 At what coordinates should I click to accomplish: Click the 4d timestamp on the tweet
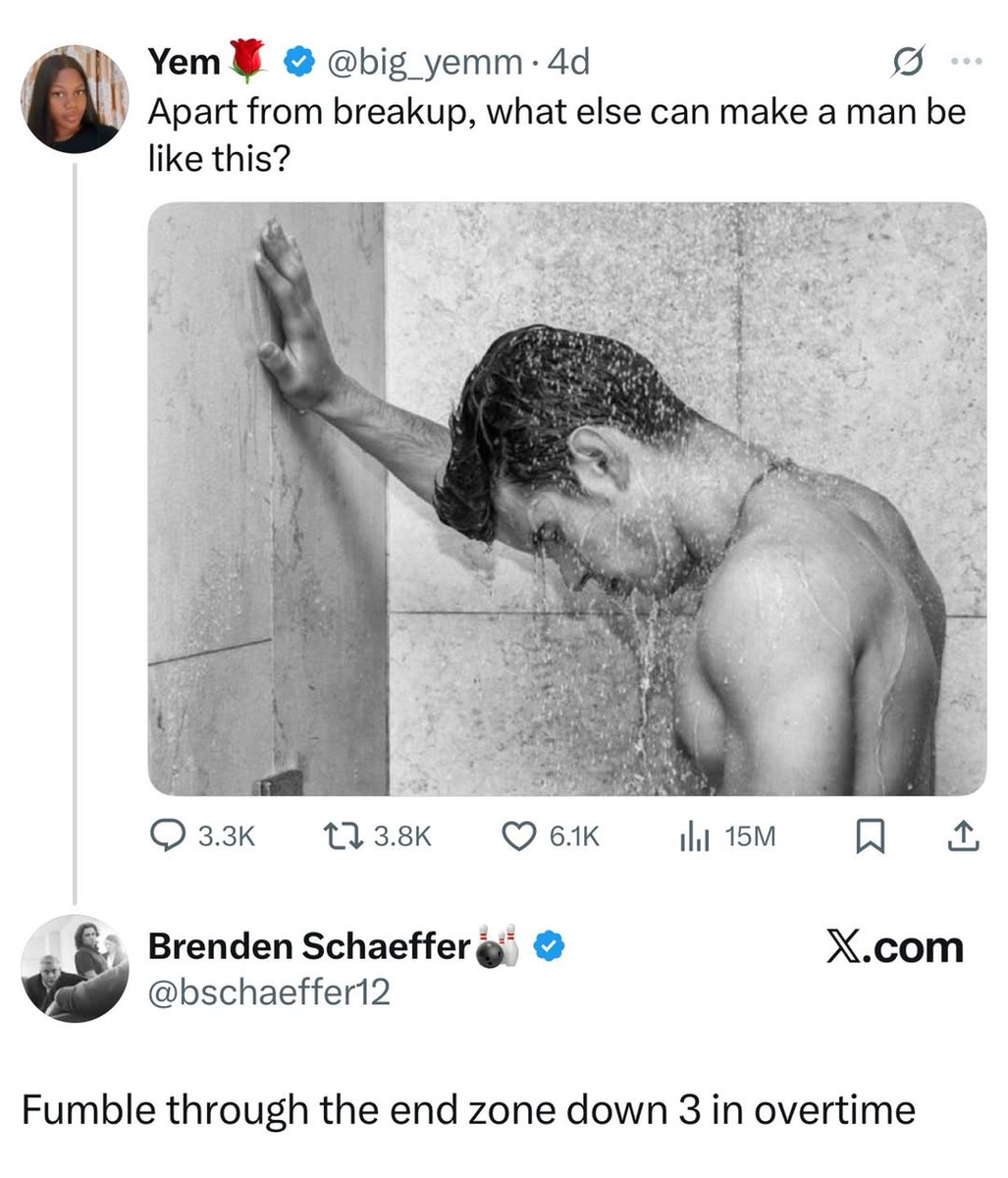tap(569, 63)
